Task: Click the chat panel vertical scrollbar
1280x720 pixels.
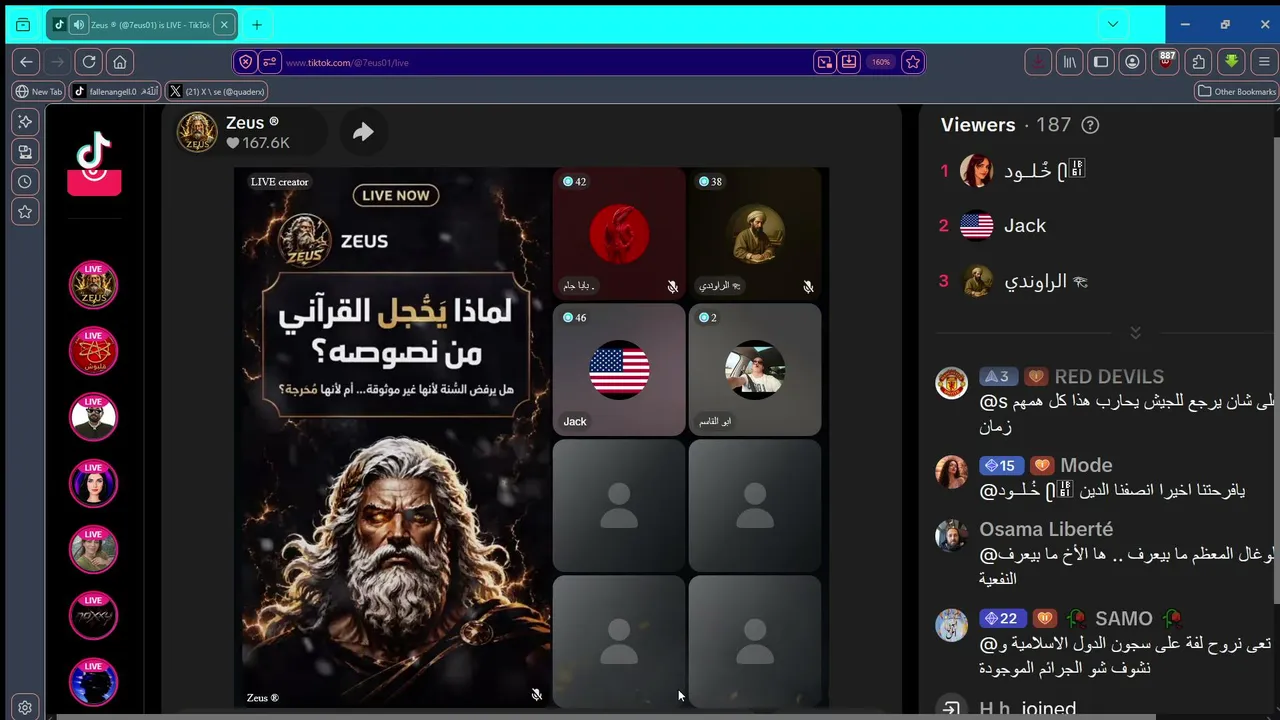Action: click(1276, 370)
